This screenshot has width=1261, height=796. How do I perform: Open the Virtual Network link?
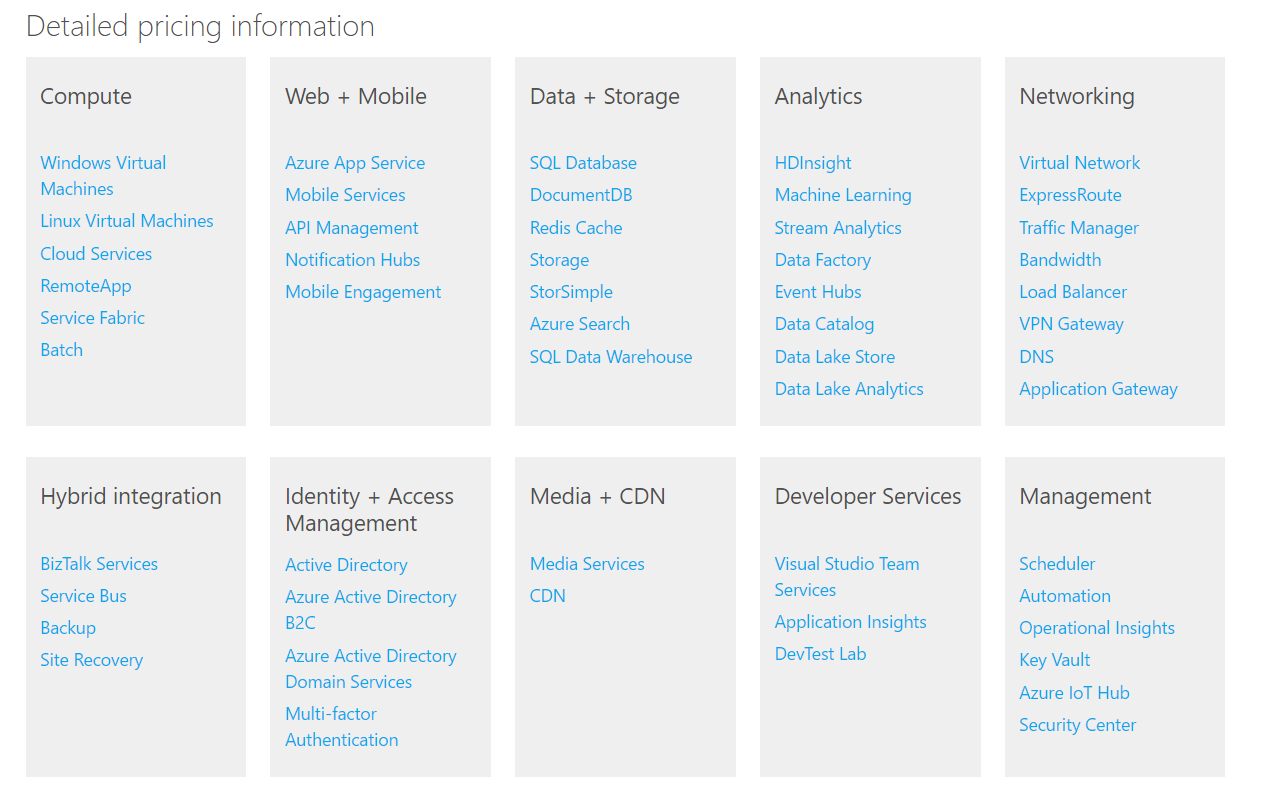[x=1079, y=162]
